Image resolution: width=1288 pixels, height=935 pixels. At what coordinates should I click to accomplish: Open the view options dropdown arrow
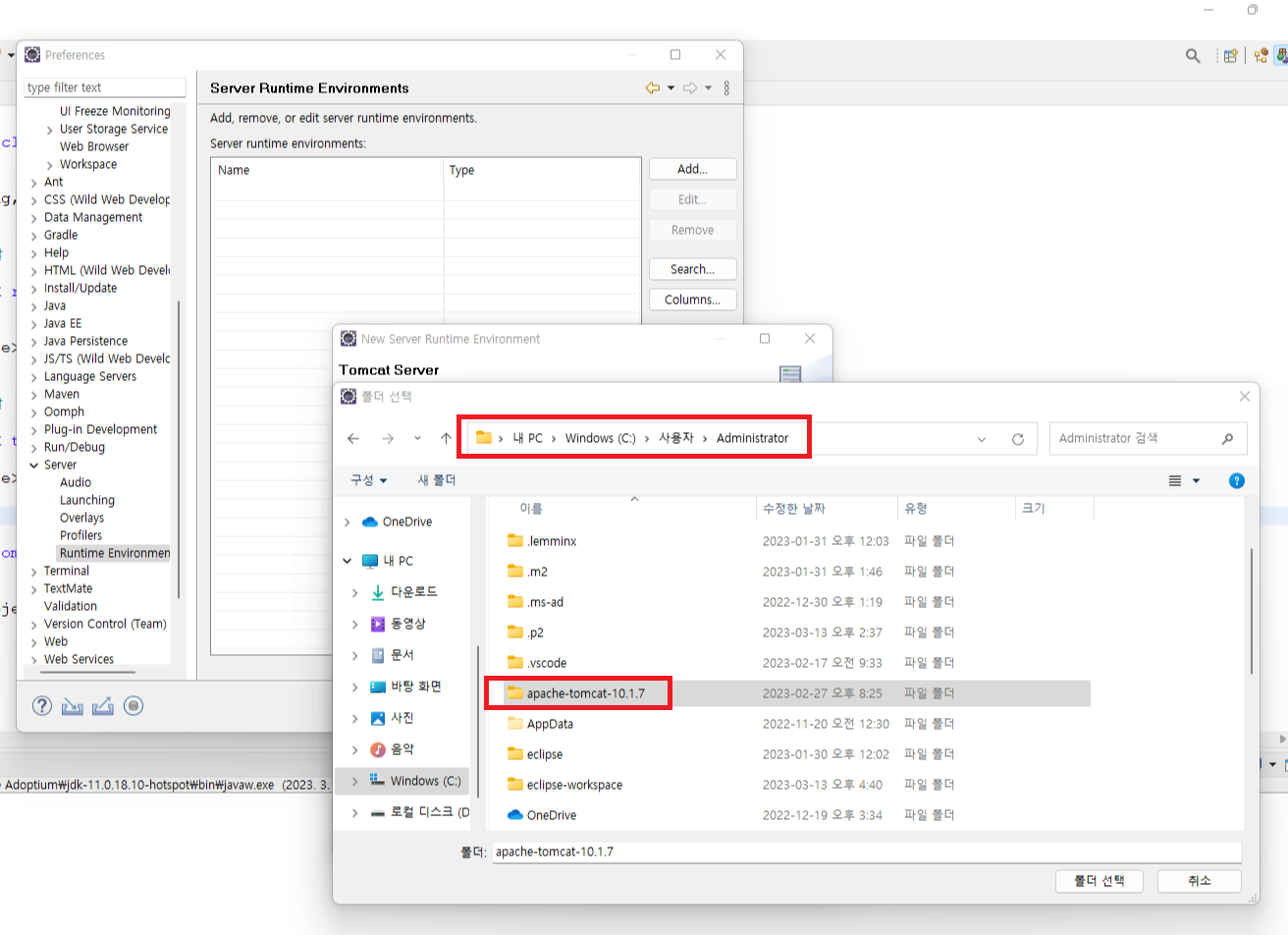[x=1196, y=480]
